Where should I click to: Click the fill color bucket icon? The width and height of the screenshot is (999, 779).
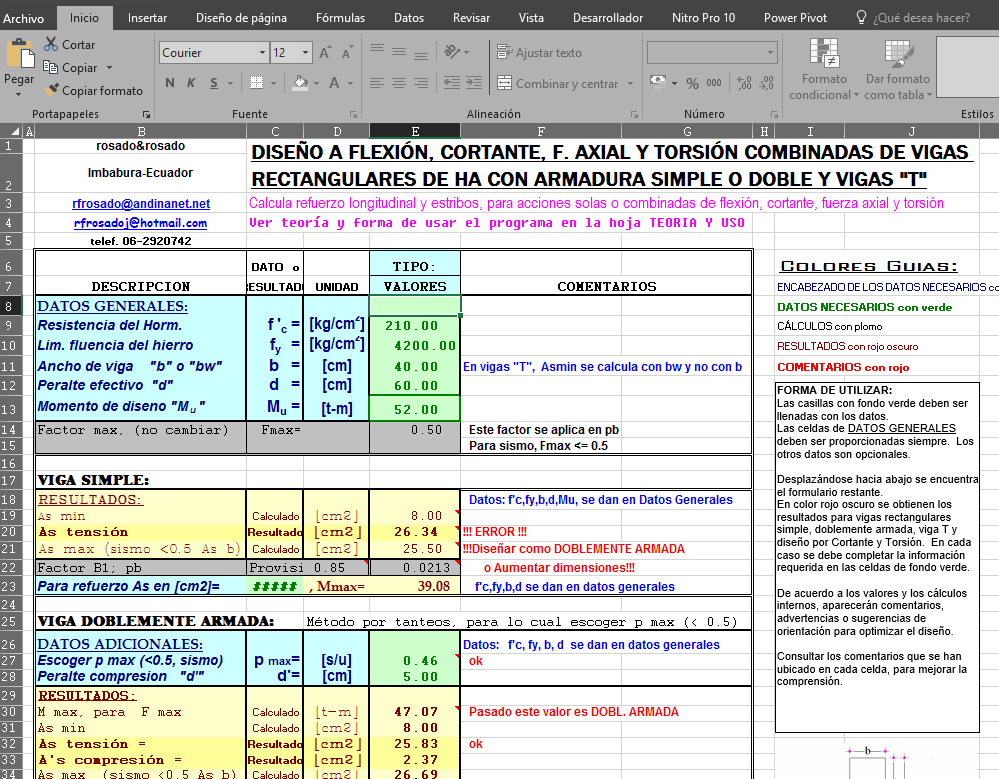click(300, 83)
